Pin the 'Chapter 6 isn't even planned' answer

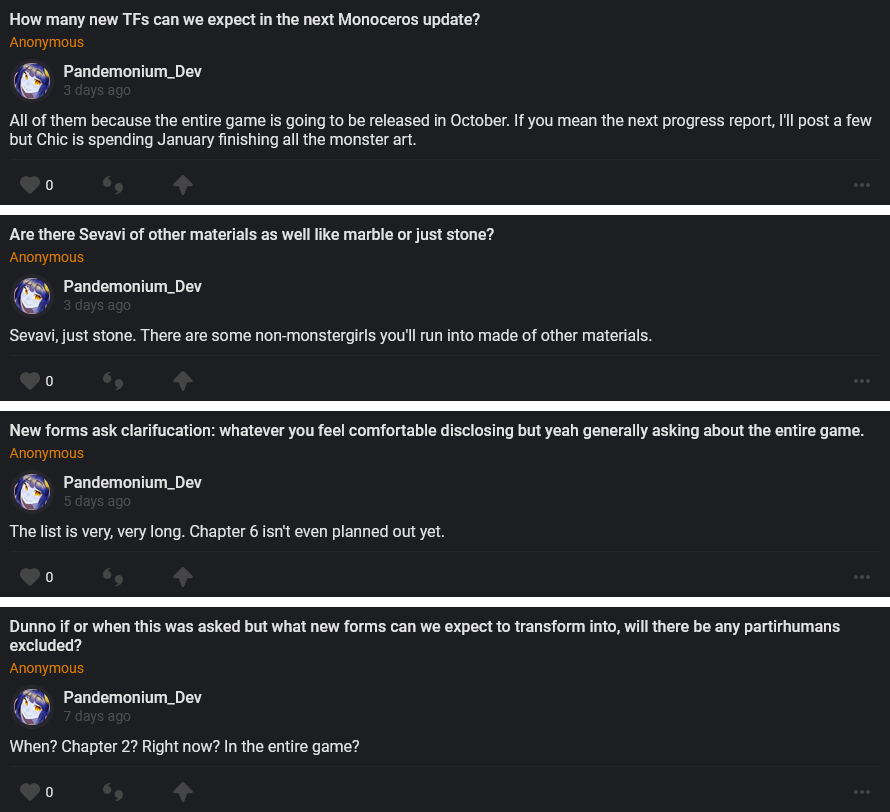coord(182,577)
